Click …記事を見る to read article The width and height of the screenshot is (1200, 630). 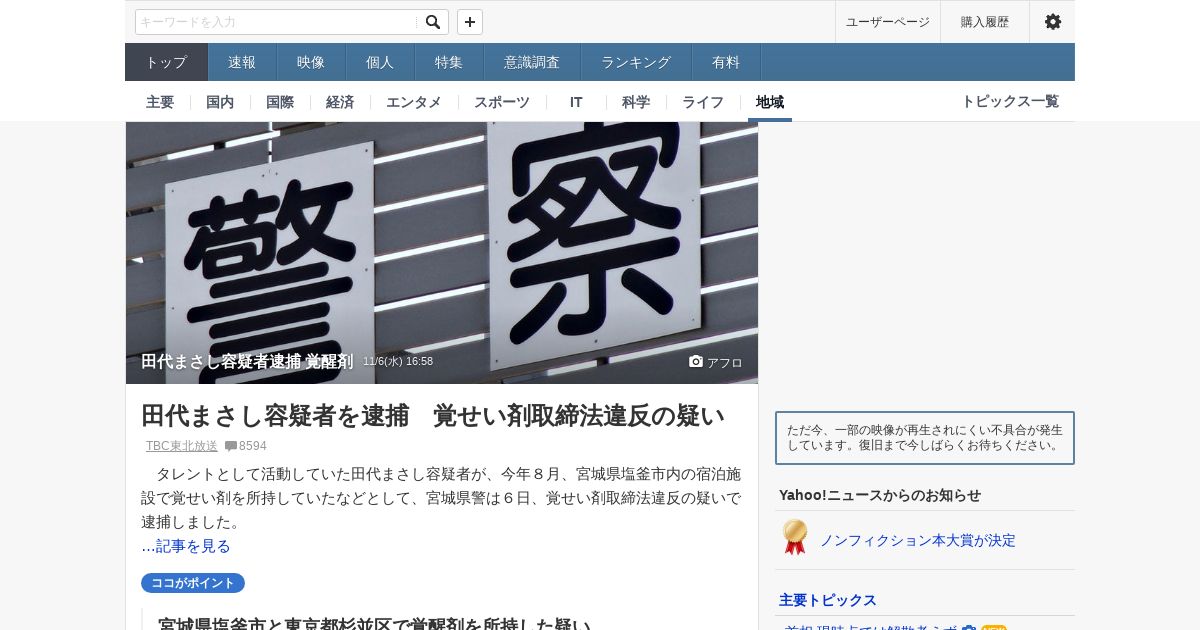(186, 546)
